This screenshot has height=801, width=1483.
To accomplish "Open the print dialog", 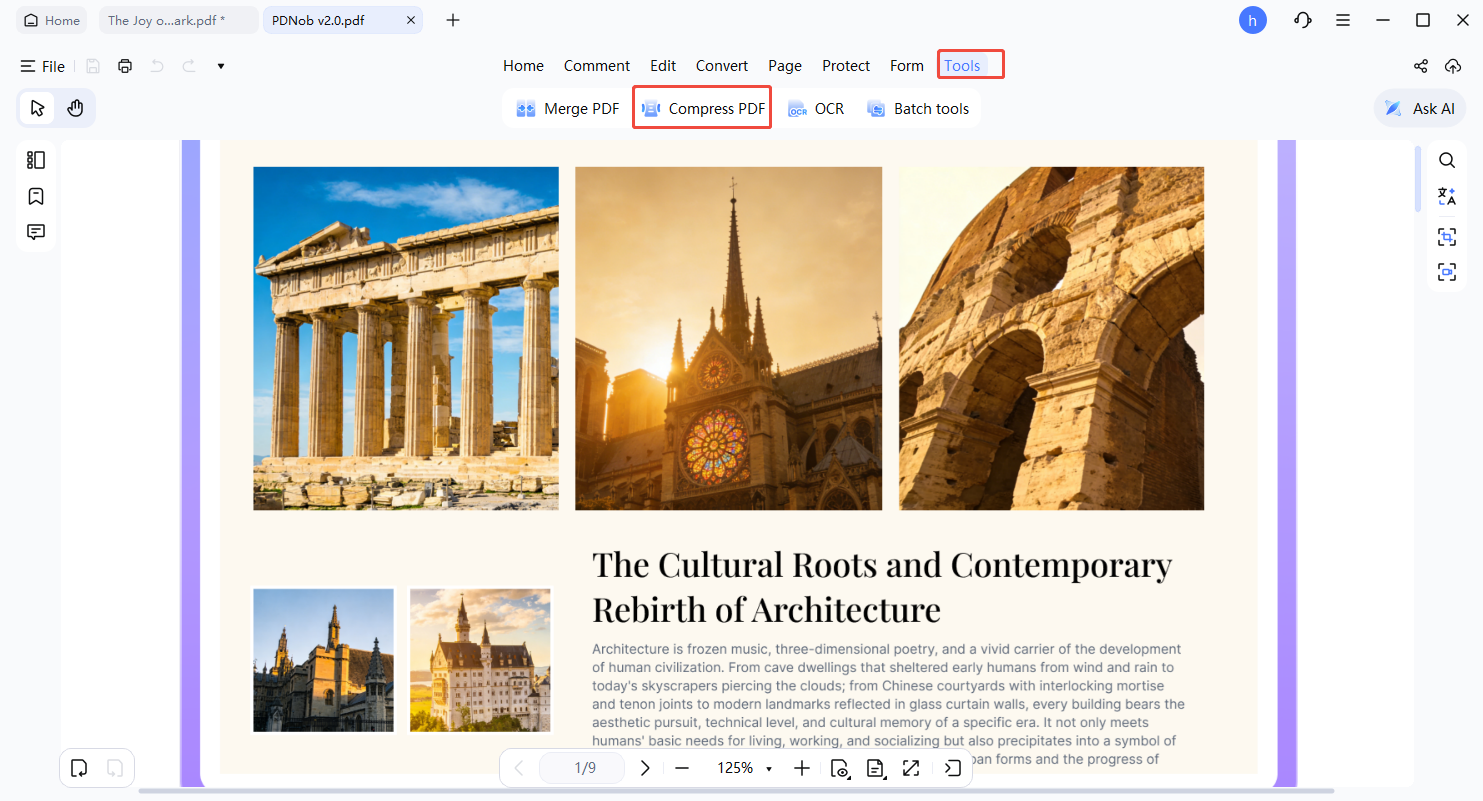I will (124, 66).
